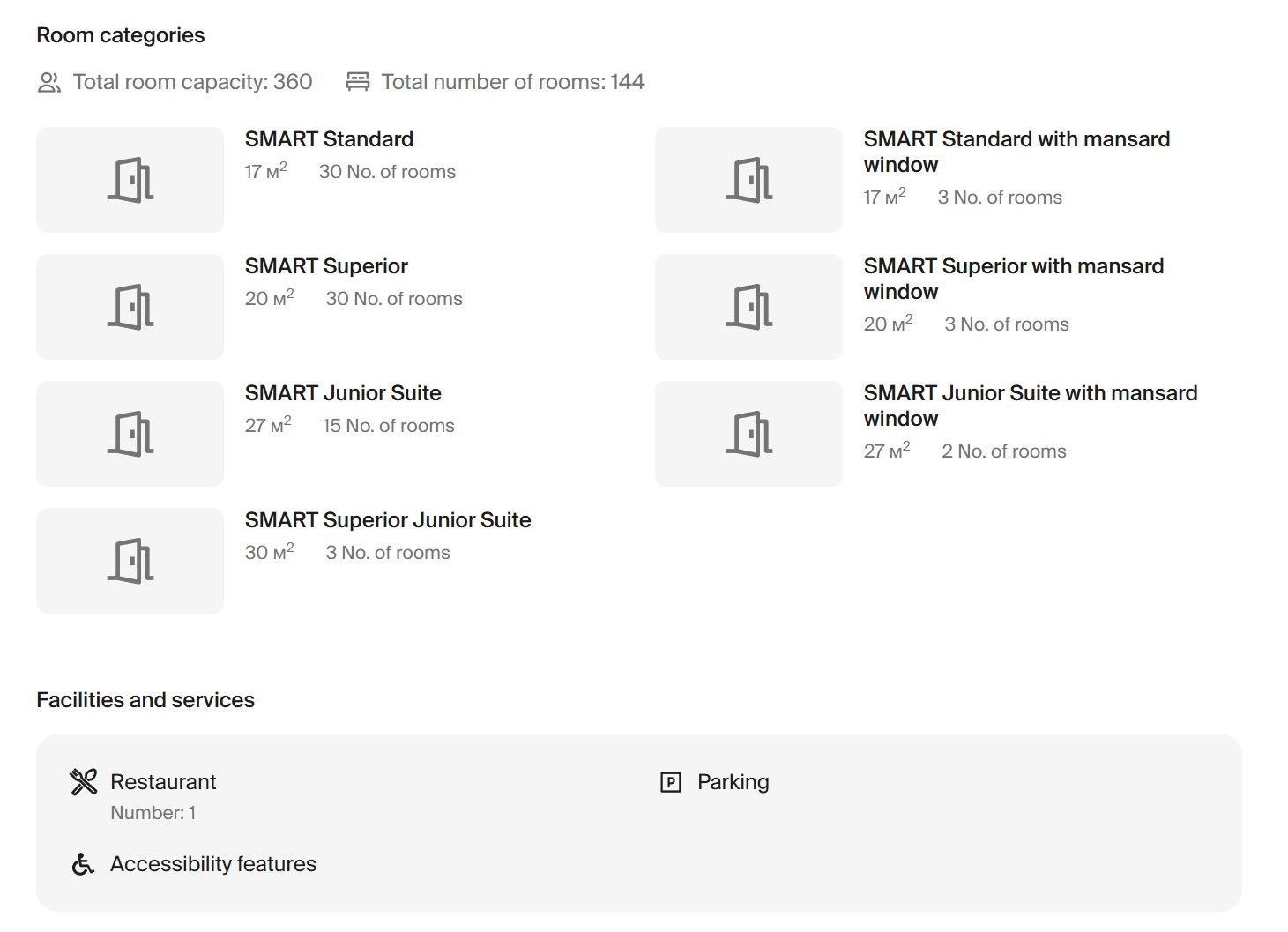
Task: Select the SMART Superior Junior Suite title
Action: click(x=388, y=520)
